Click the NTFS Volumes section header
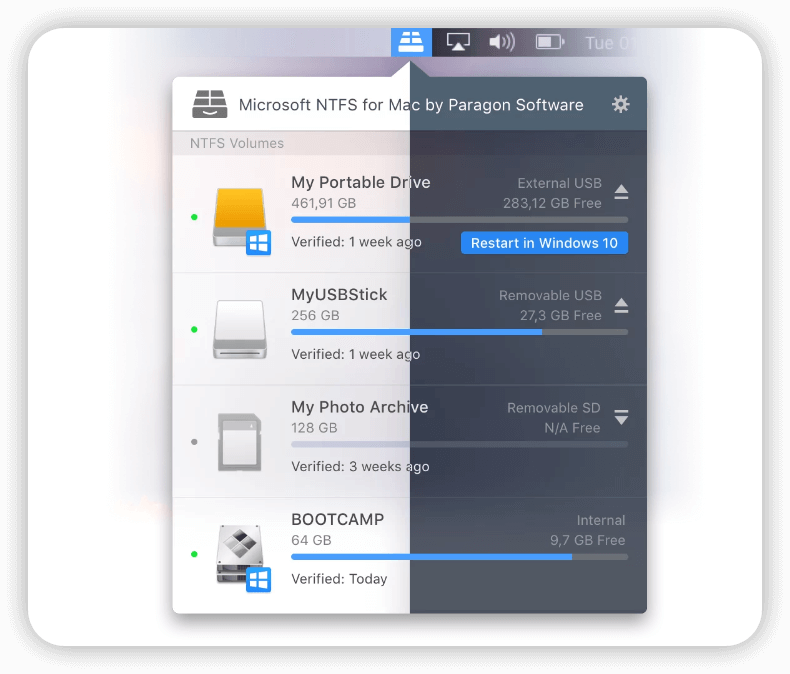The image size is (790, 674). click(237, 143)
